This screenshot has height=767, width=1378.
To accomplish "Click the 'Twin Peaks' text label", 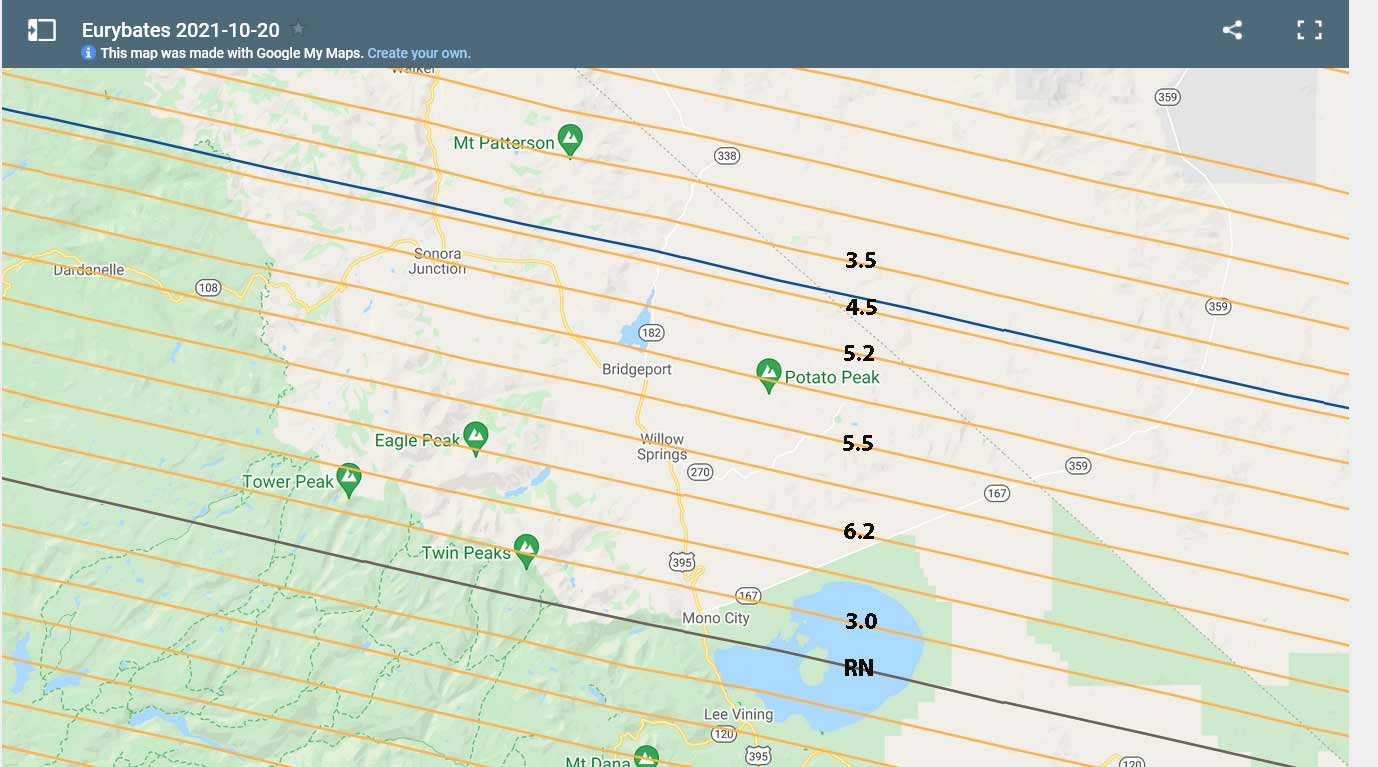I will 466,553.
